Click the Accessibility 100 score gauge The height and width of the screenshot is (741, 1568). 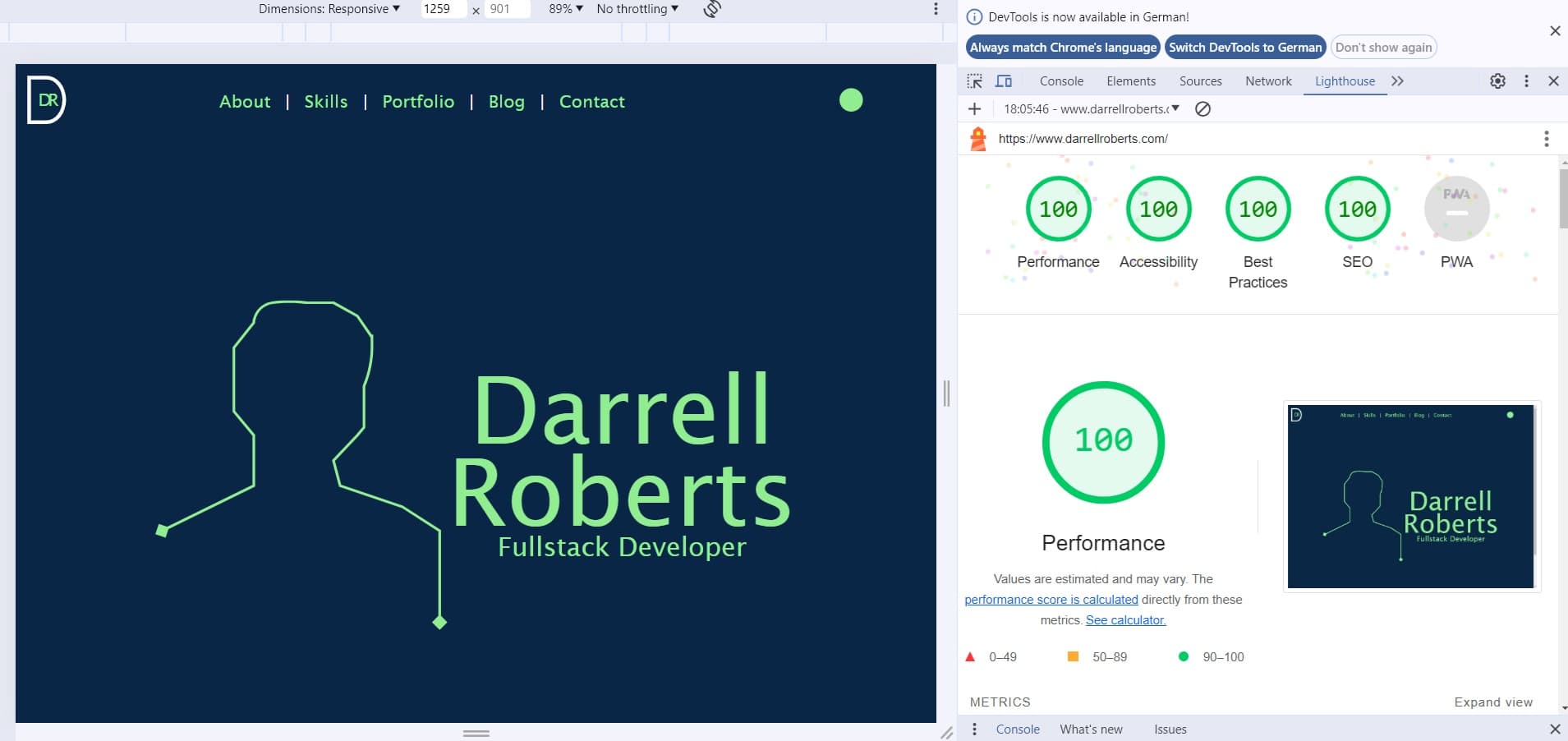1158,209
